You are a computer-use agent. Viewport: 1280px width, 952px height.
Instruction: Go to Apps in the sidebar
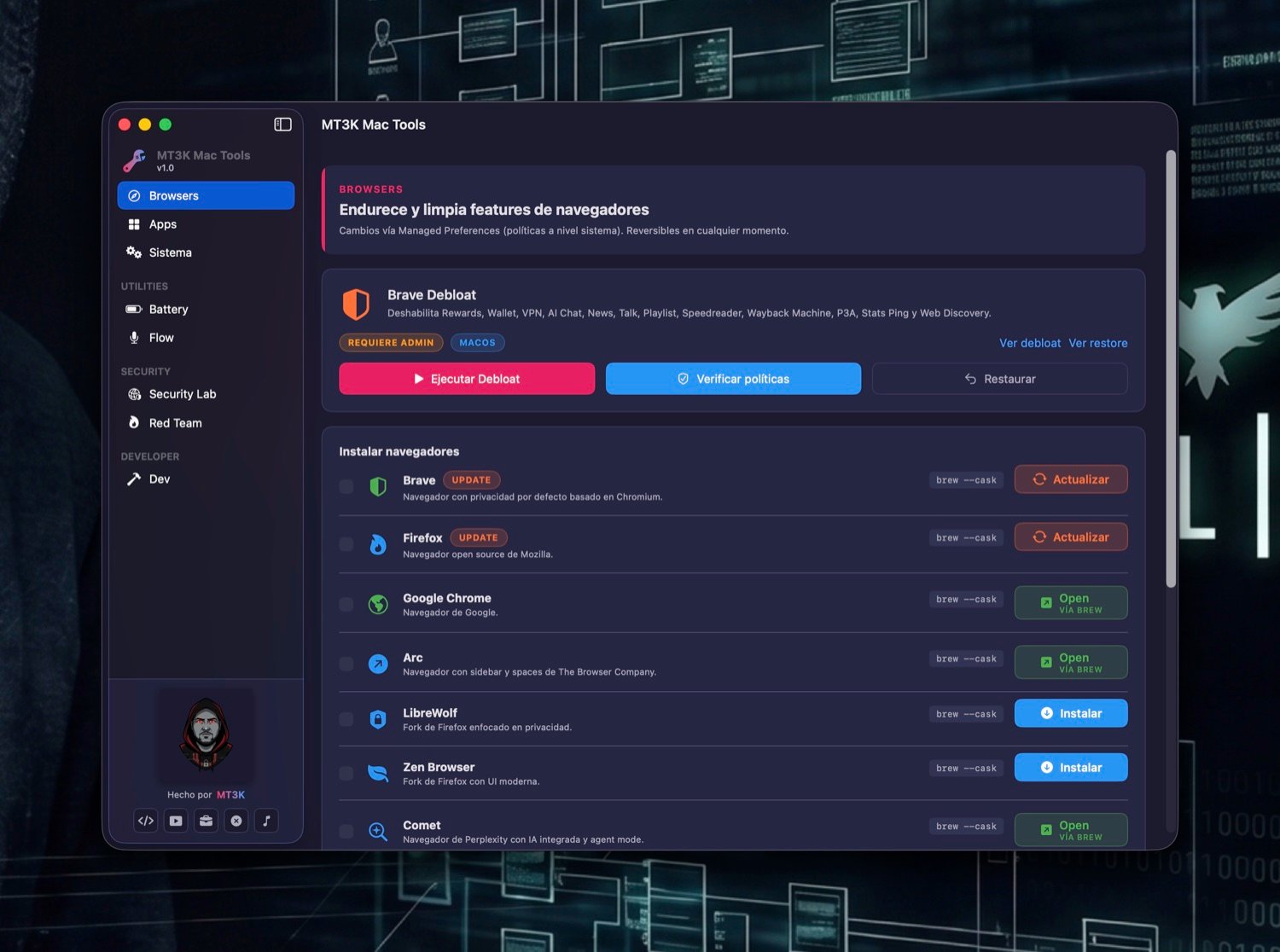pos(206,224)
